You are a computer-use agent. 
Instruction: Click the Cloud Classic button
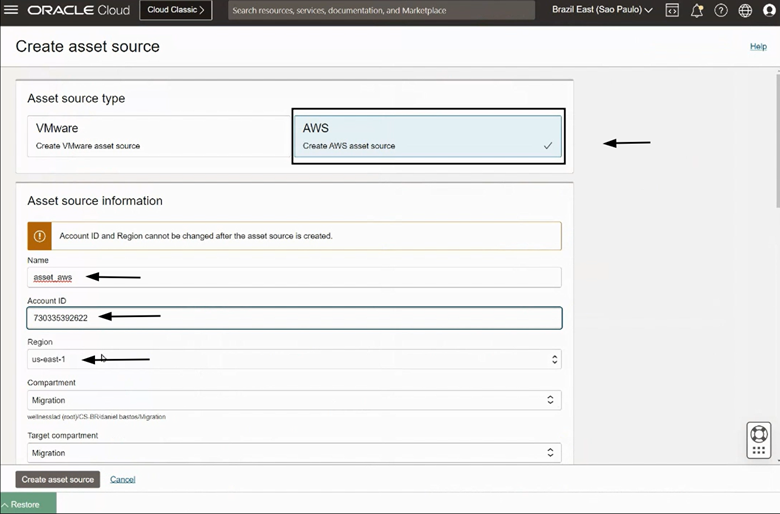(175, 10)
